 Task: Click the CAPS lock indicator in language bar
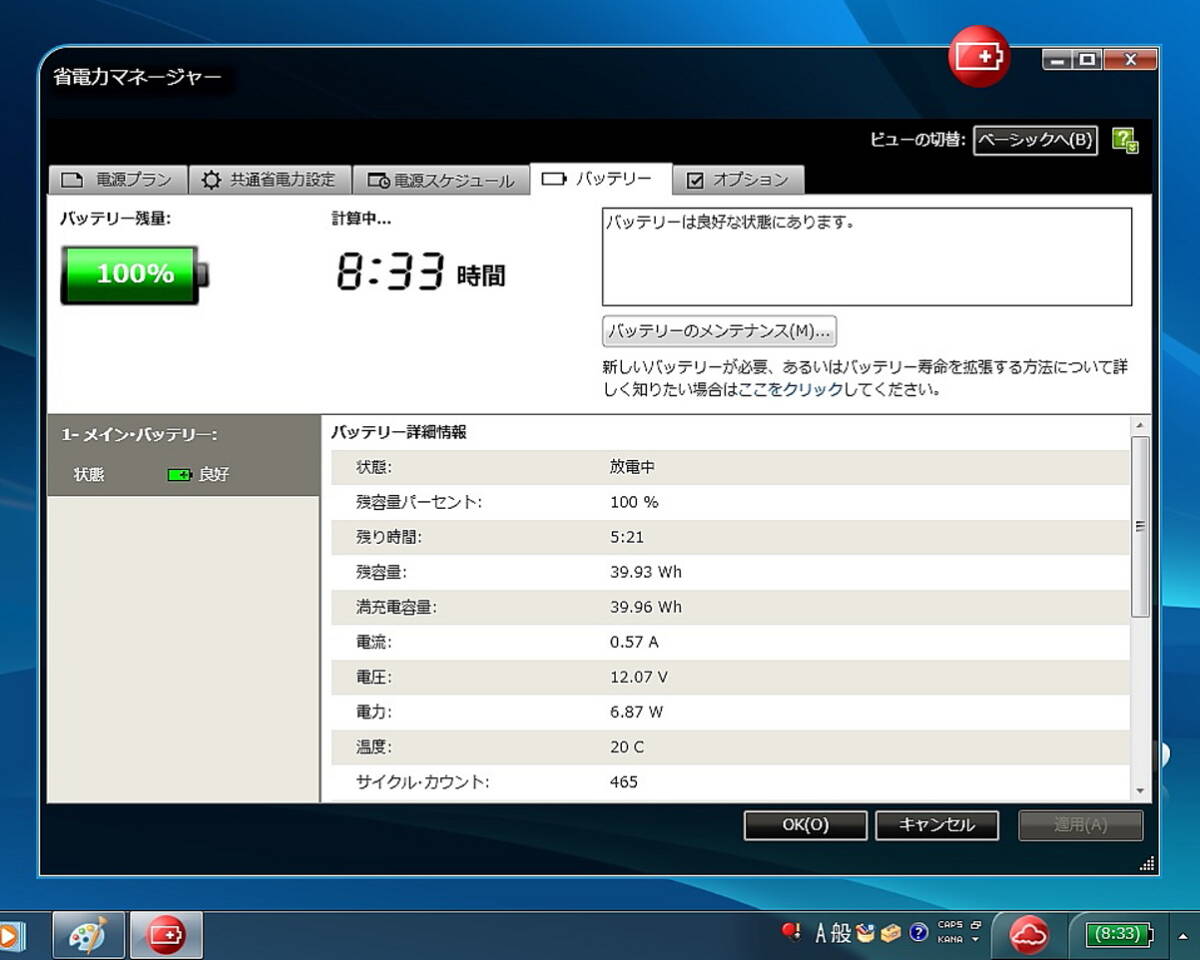(x=950, y=925)
